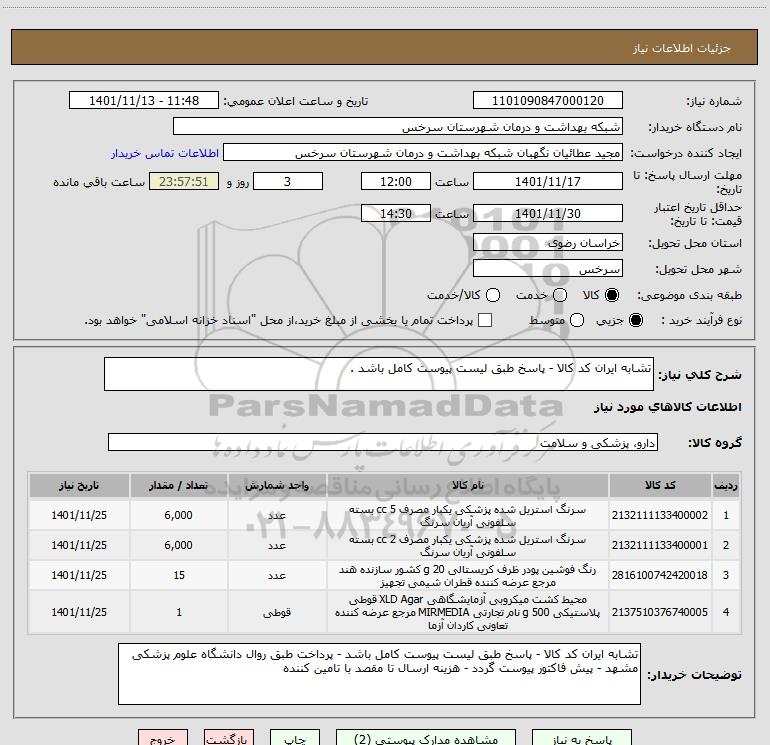Click the واحد شمارش column header
The image size is (770, 745).
pyautogui.click(x=277, y=485)
